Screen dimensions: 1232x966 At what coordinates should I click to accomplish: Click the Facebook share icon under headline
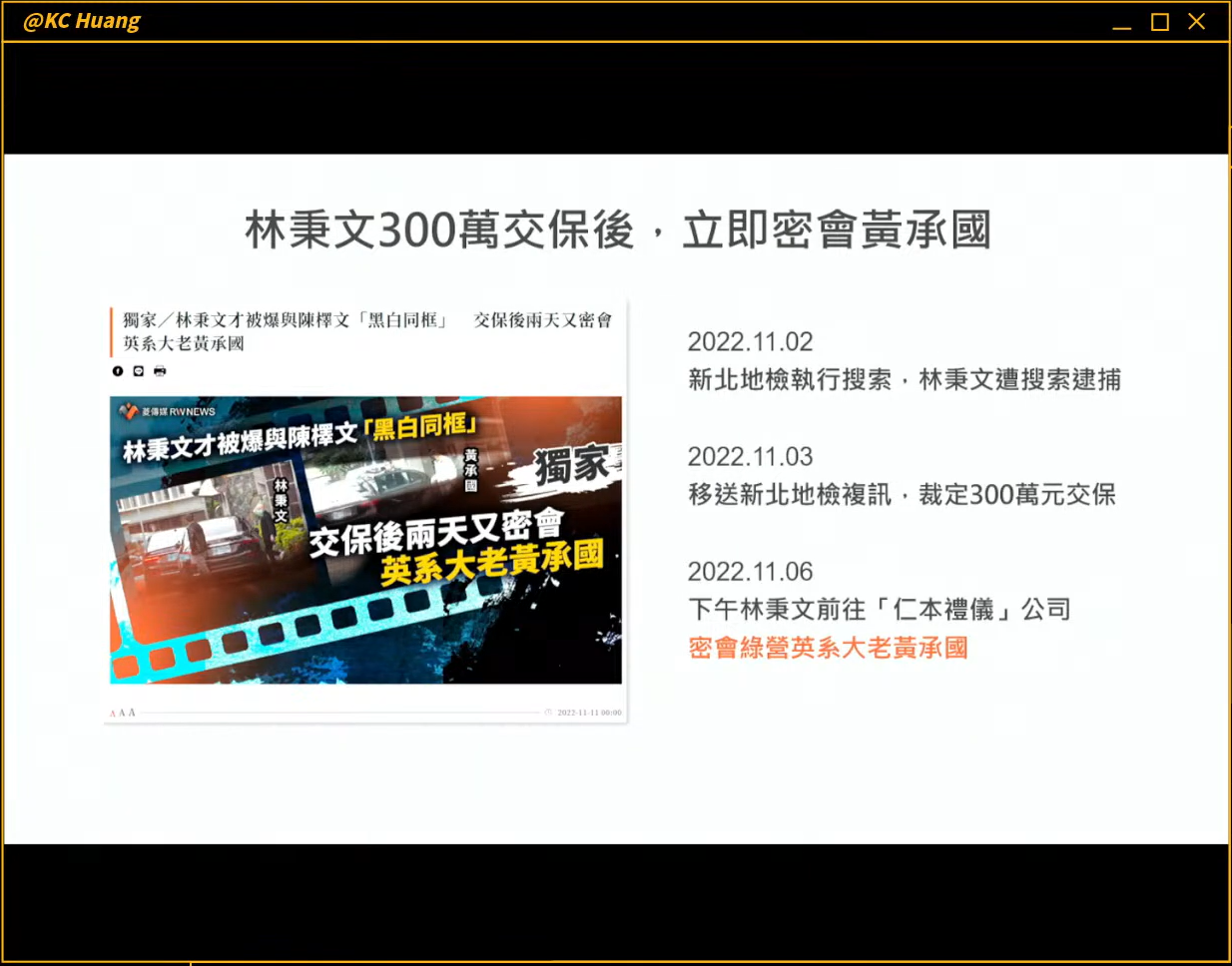(x=118, y=371)
